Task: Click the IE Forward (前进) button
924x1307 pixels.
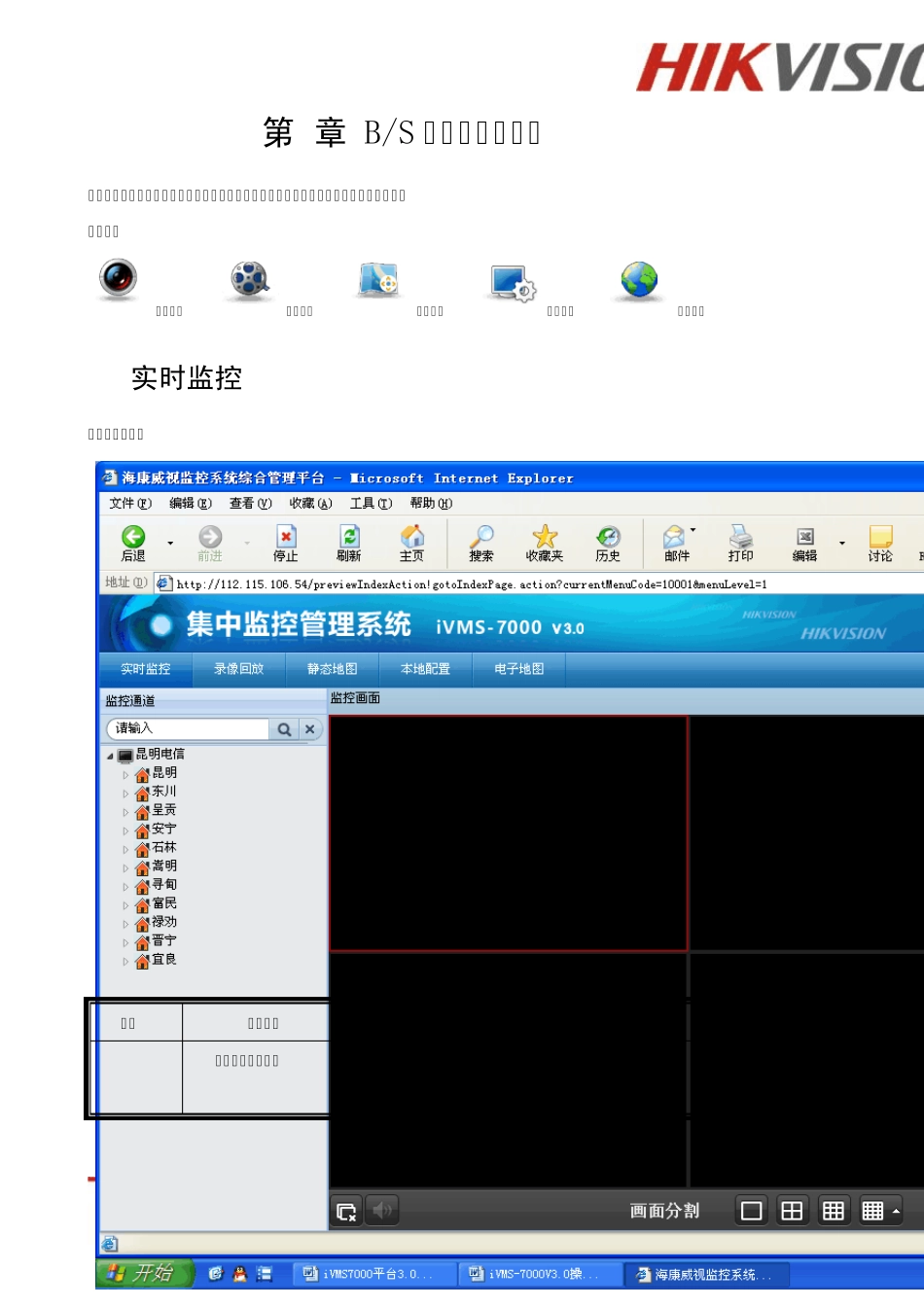Action: 210,543
